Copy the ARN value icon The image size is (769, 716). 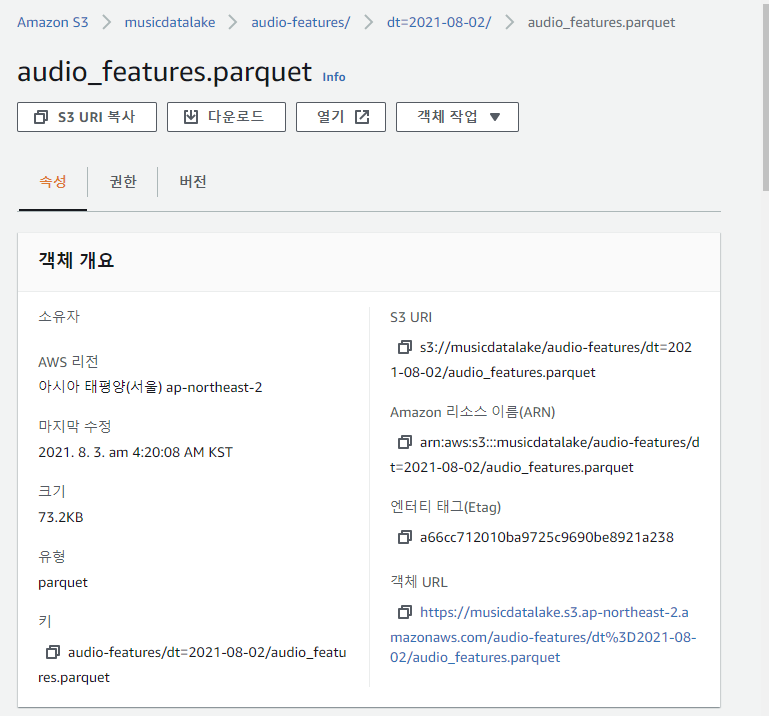(x=405, y=442)
